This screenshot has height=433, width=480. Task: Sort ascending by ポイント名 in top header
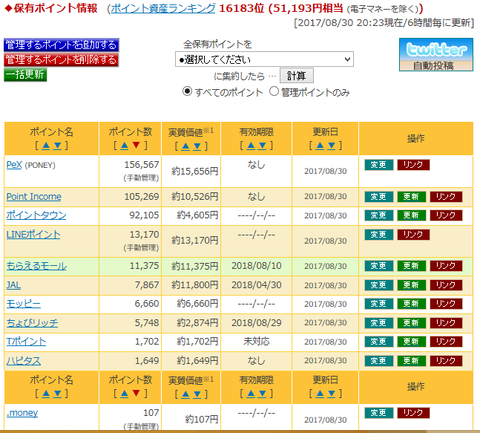tap(46, 146)
